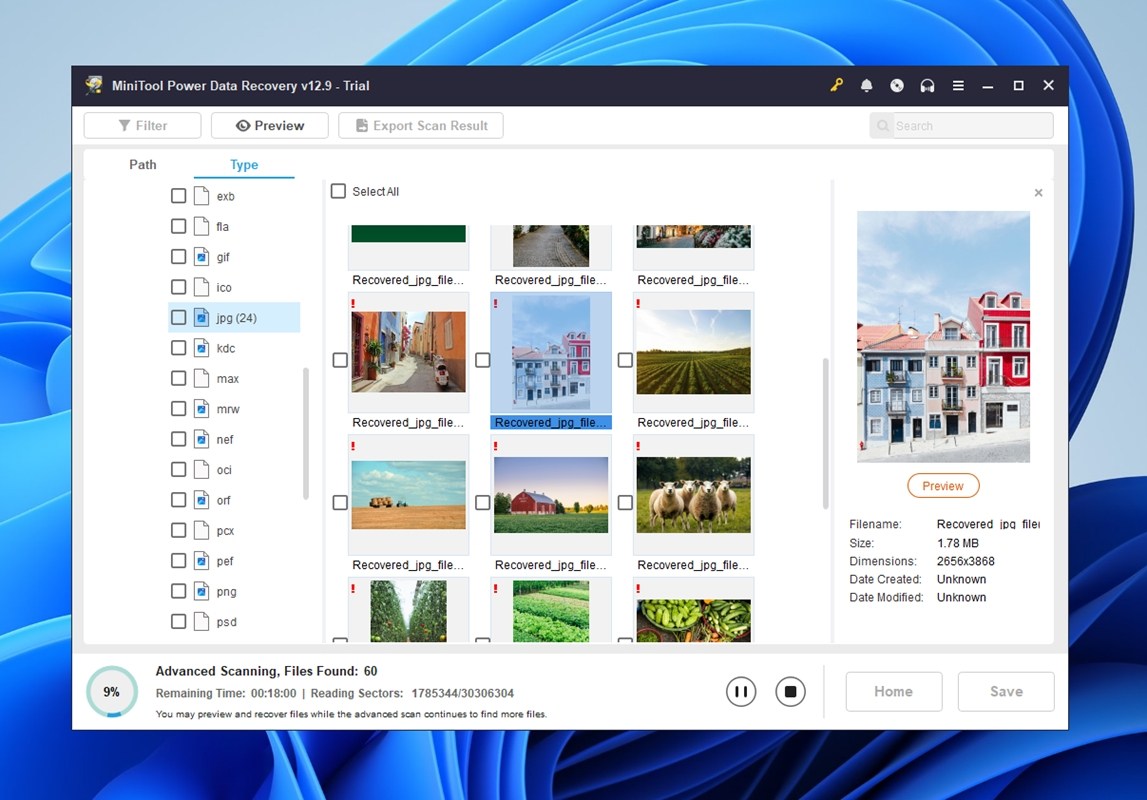Image resolution: width=1147 pixels, height=800 pixels.
Task: Tick checkbox beside wheat field tractor photo
Action: tap(340, 502)
